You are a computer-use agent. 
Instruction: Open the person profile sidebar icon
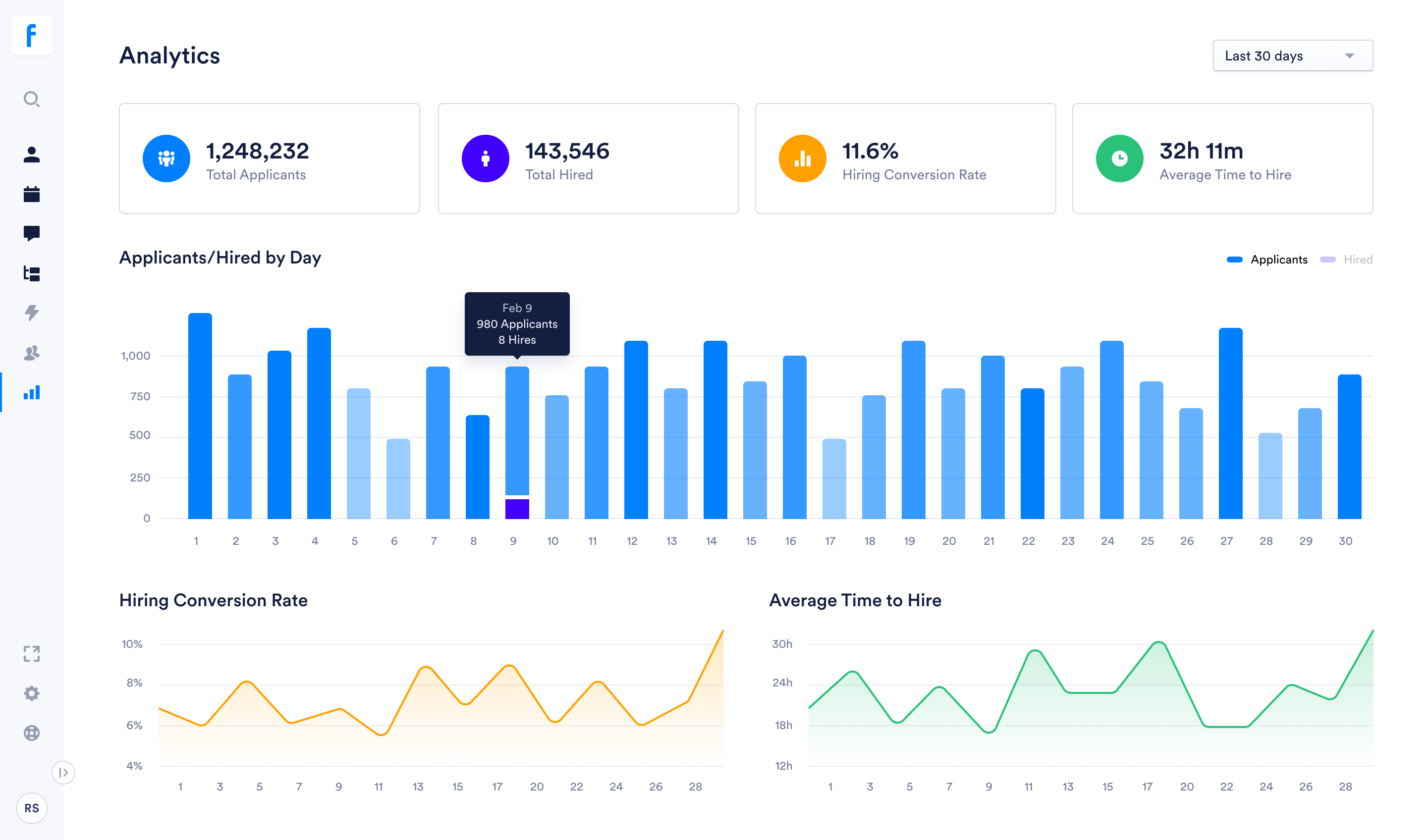coord(32,155)
